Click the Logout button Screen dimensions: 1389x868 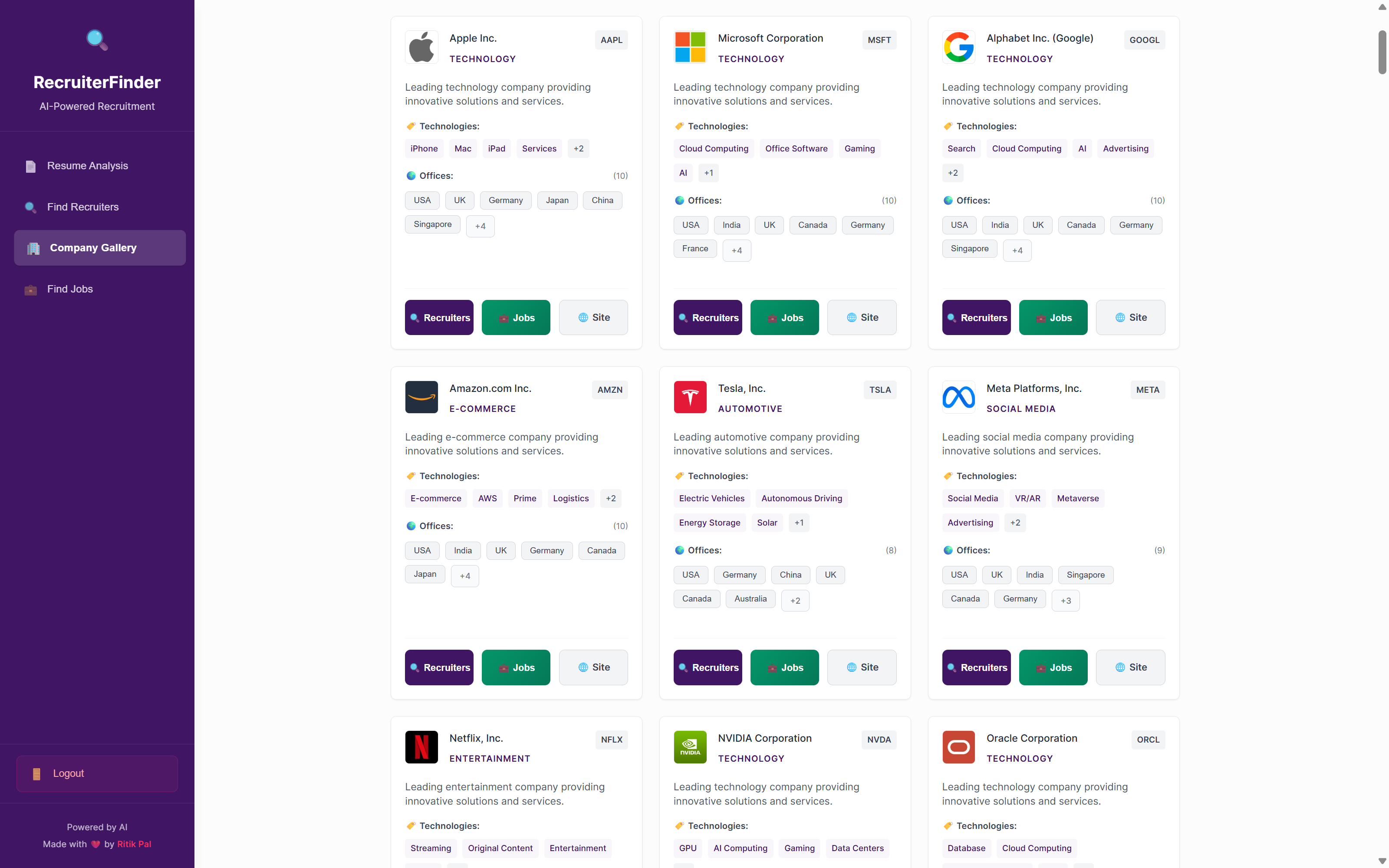pyautogui.click(x=96, y=773)
